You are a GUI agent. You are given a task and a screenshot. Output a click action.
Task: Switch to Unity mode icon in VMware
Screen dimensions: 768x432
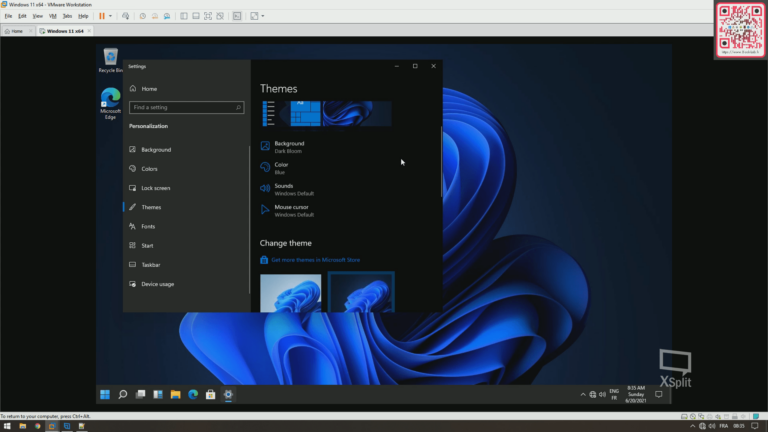tap(220, 16)
